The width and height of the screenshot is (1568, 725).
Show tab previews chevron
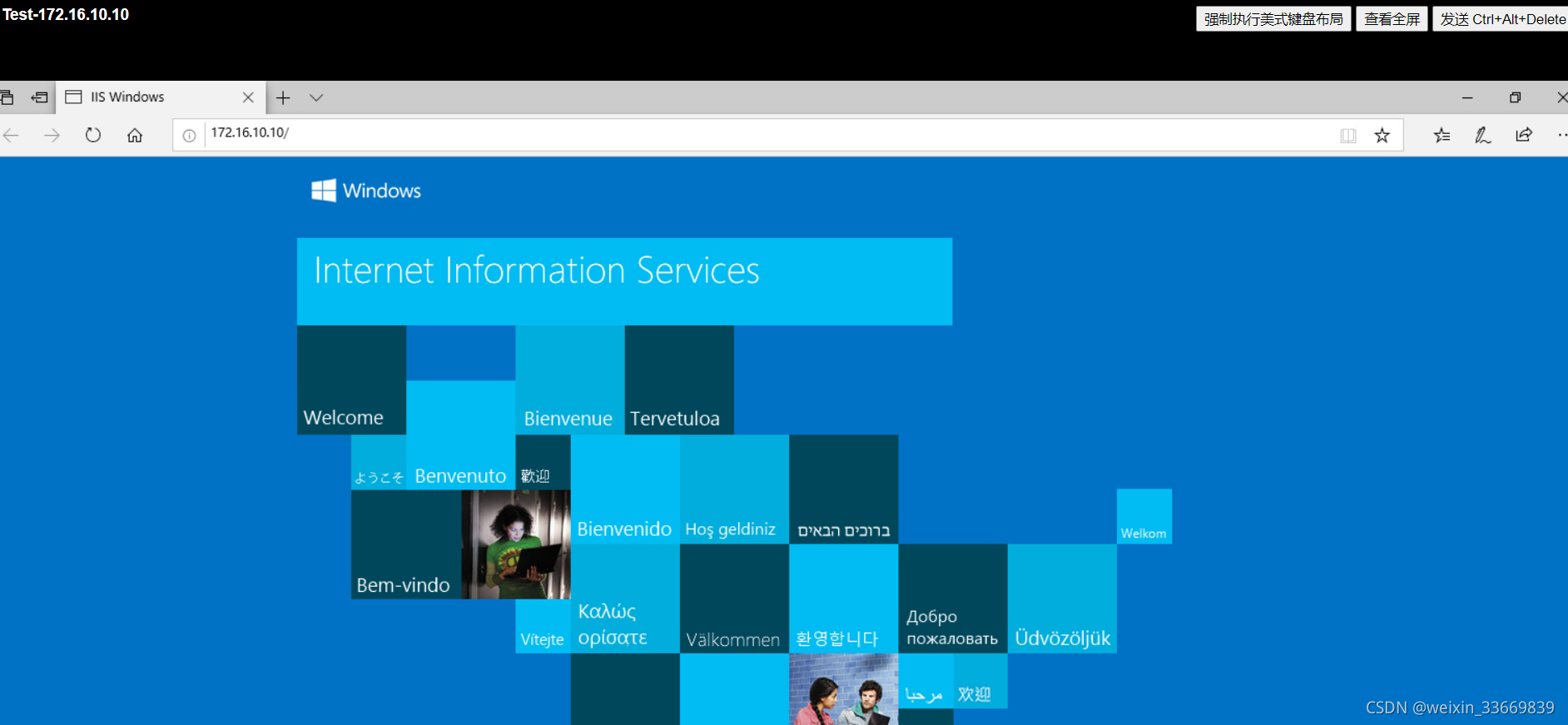[316, 97]
